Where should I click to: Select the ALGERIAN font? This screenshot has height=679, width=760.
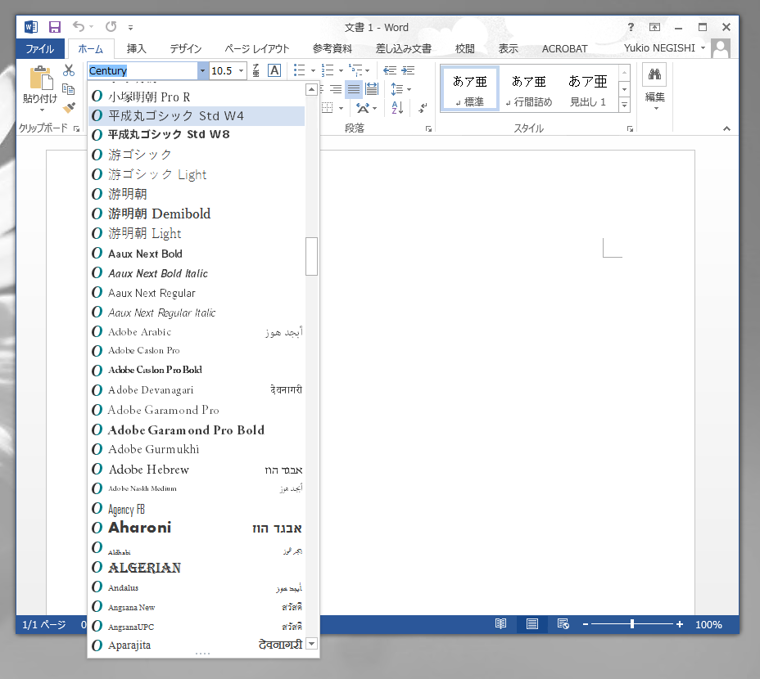pyautogui.click(x=196, y=568)
